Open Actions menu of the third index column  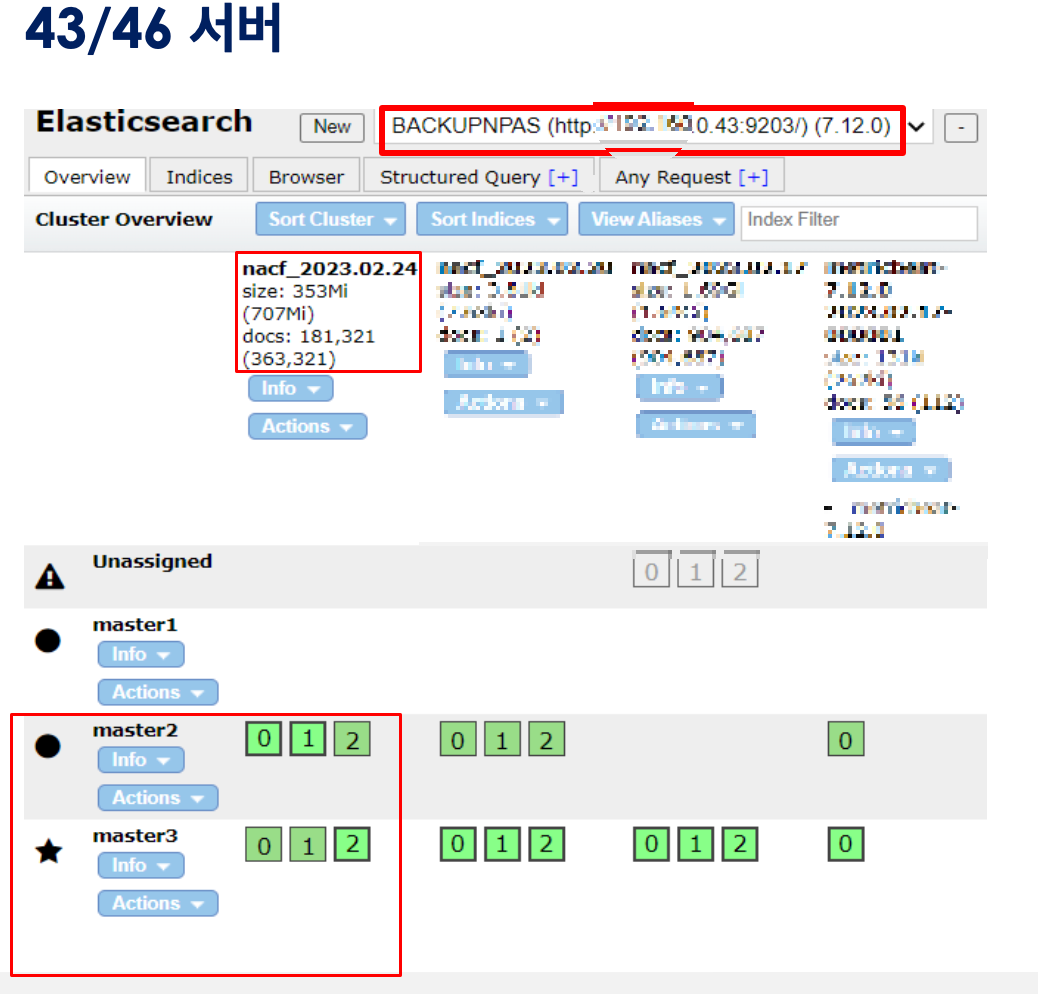pyautogui.click(x=696, y=424)
